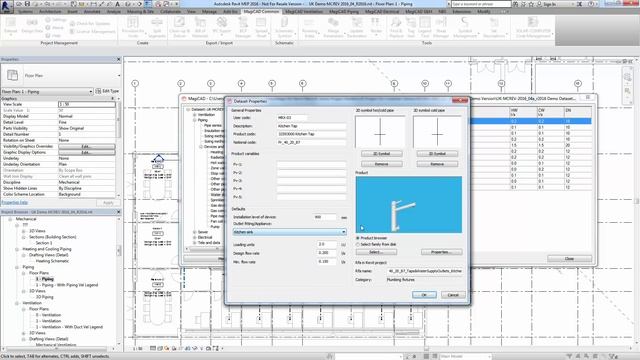Open the MagiCAD Electrical ribbon tab

(382, 12)
